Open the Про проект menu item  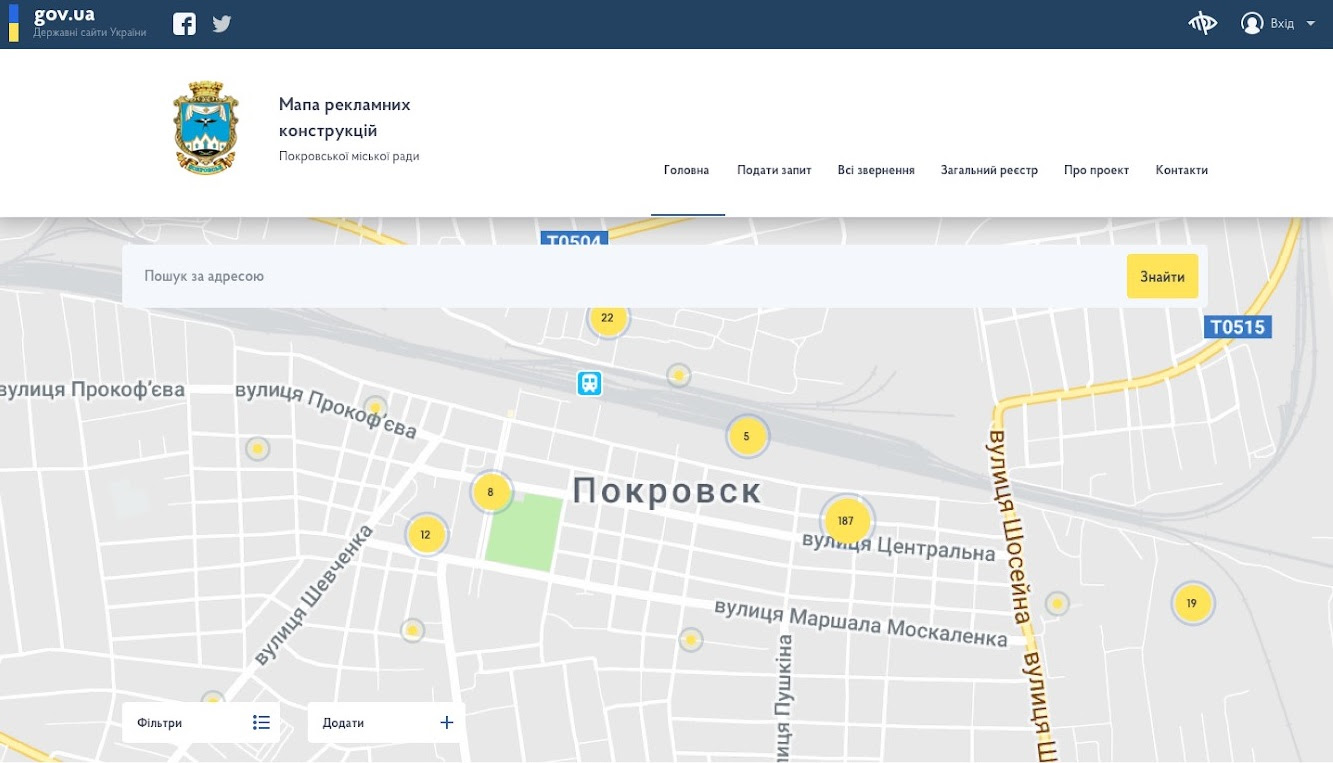pos(1096,170)
